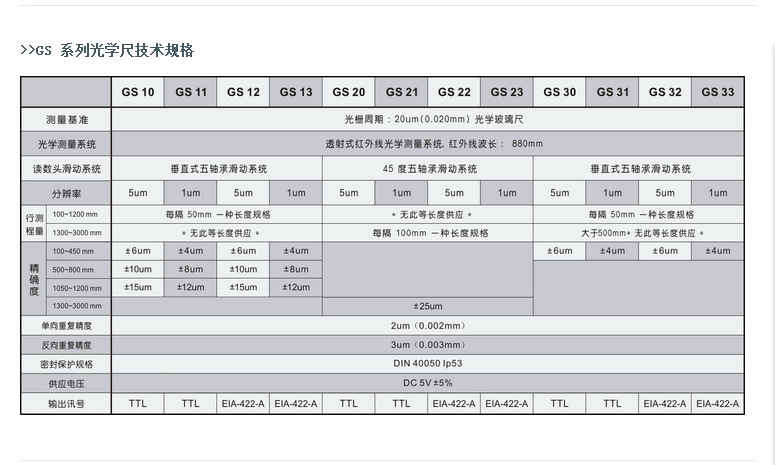Click the '±4um' value under GS 11
Viewport: 775px width, 465px height.
[191, 251]
